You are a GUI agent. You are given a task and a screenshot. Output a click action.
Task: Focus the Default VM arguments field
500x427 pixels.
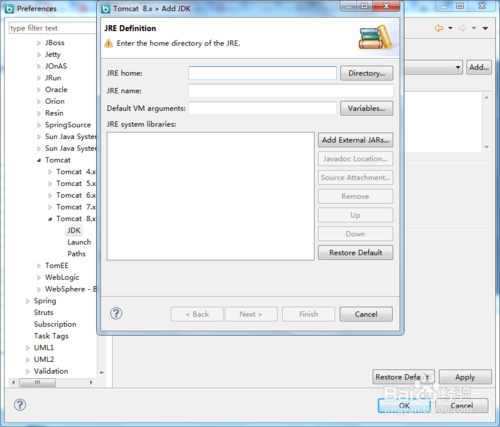(262, 108)
